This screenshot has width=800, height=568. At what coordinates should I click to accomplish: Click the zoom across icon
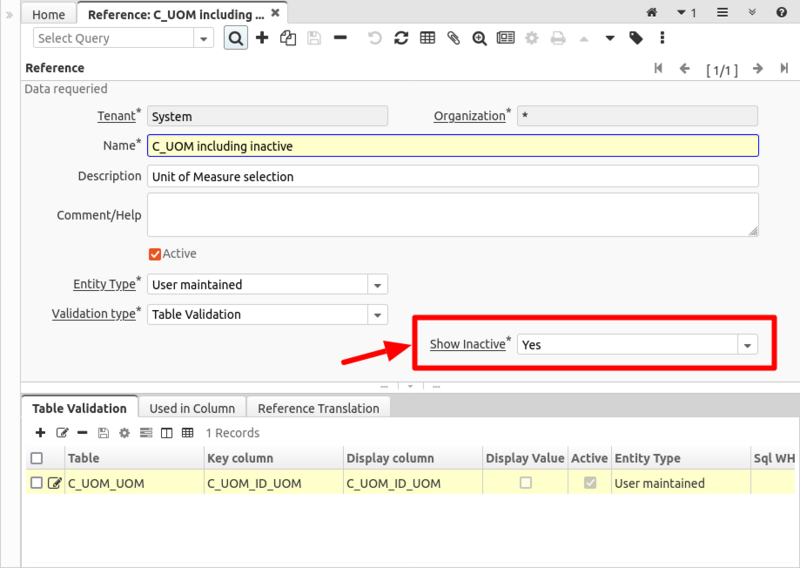[x=479, y=38]
